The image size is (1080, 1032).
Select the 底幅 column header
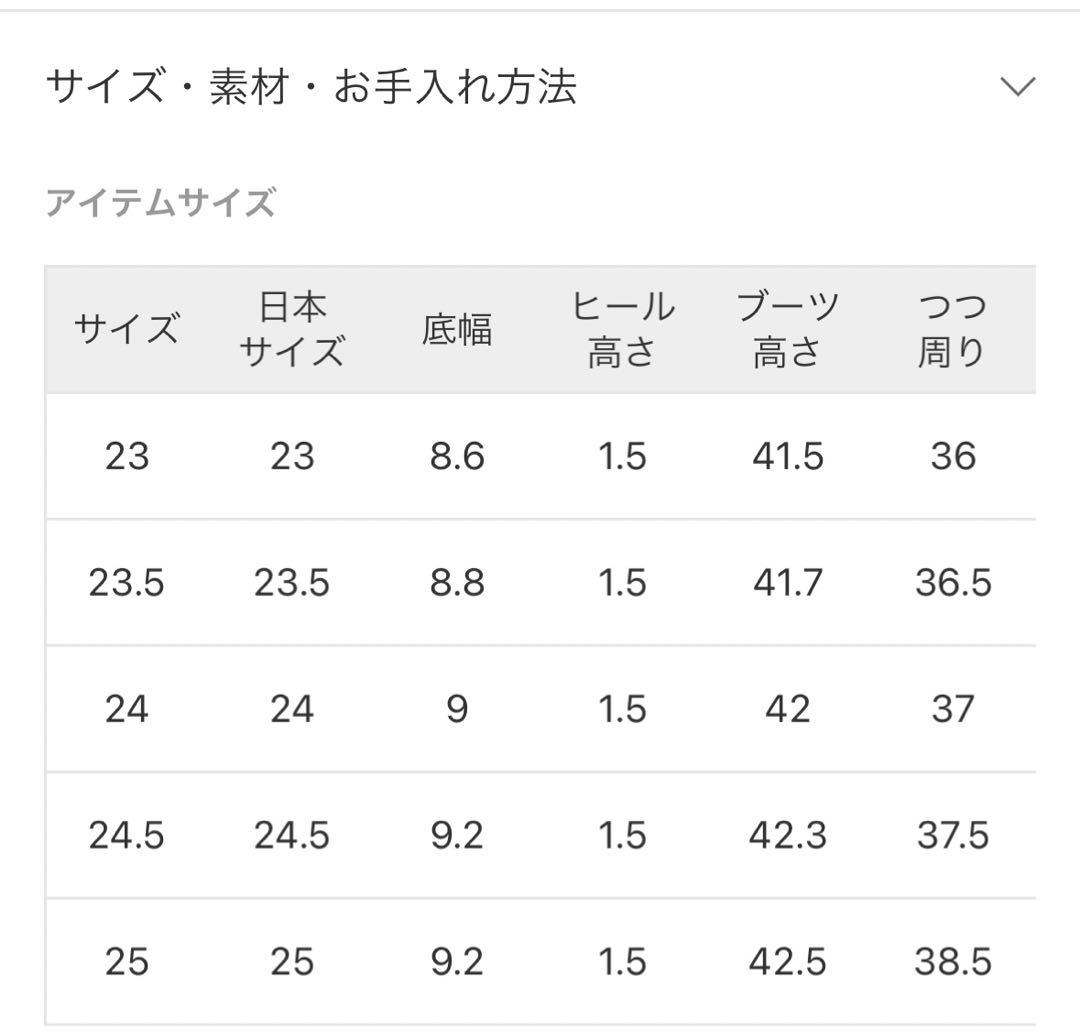click(457, 329)
